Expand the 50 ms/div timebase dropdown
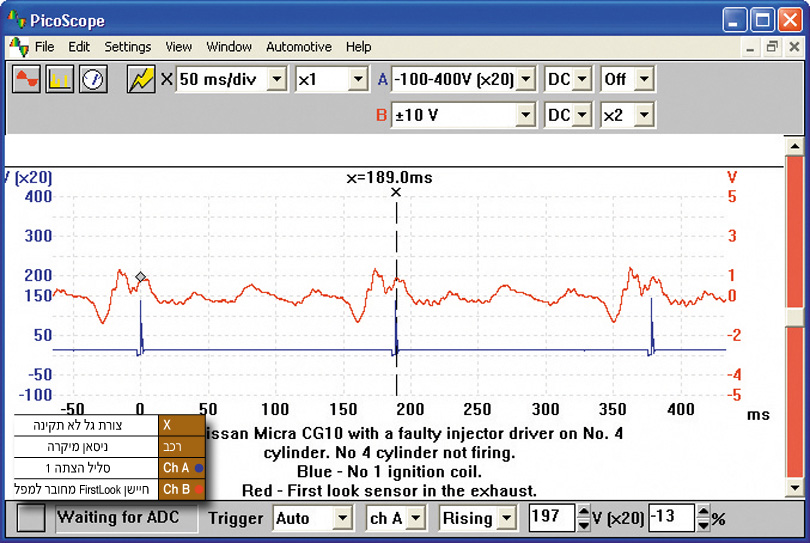The width and height of the screenshot is (810, 543). tap(278, 80)
